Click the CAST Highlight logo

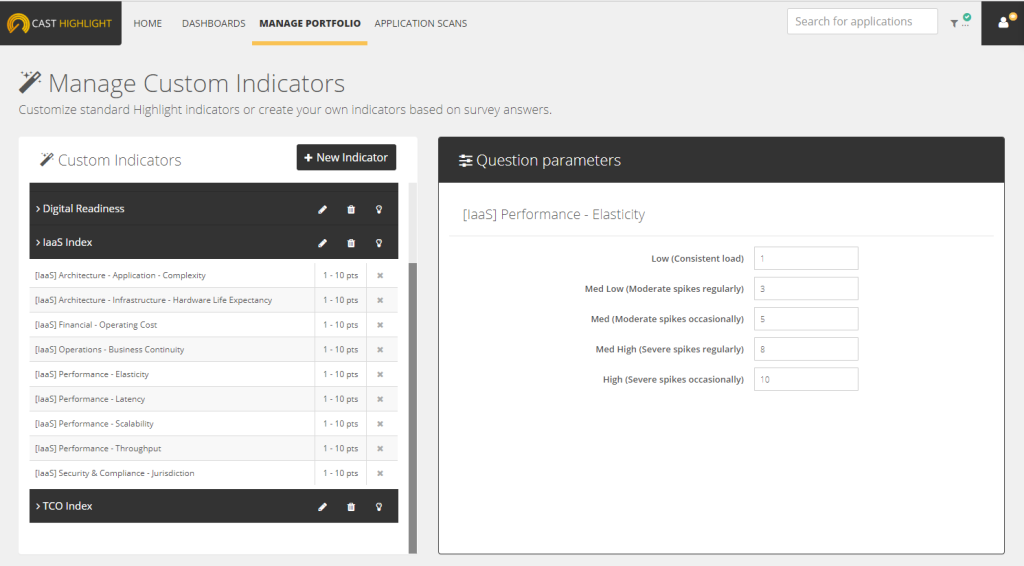[60, 23]
